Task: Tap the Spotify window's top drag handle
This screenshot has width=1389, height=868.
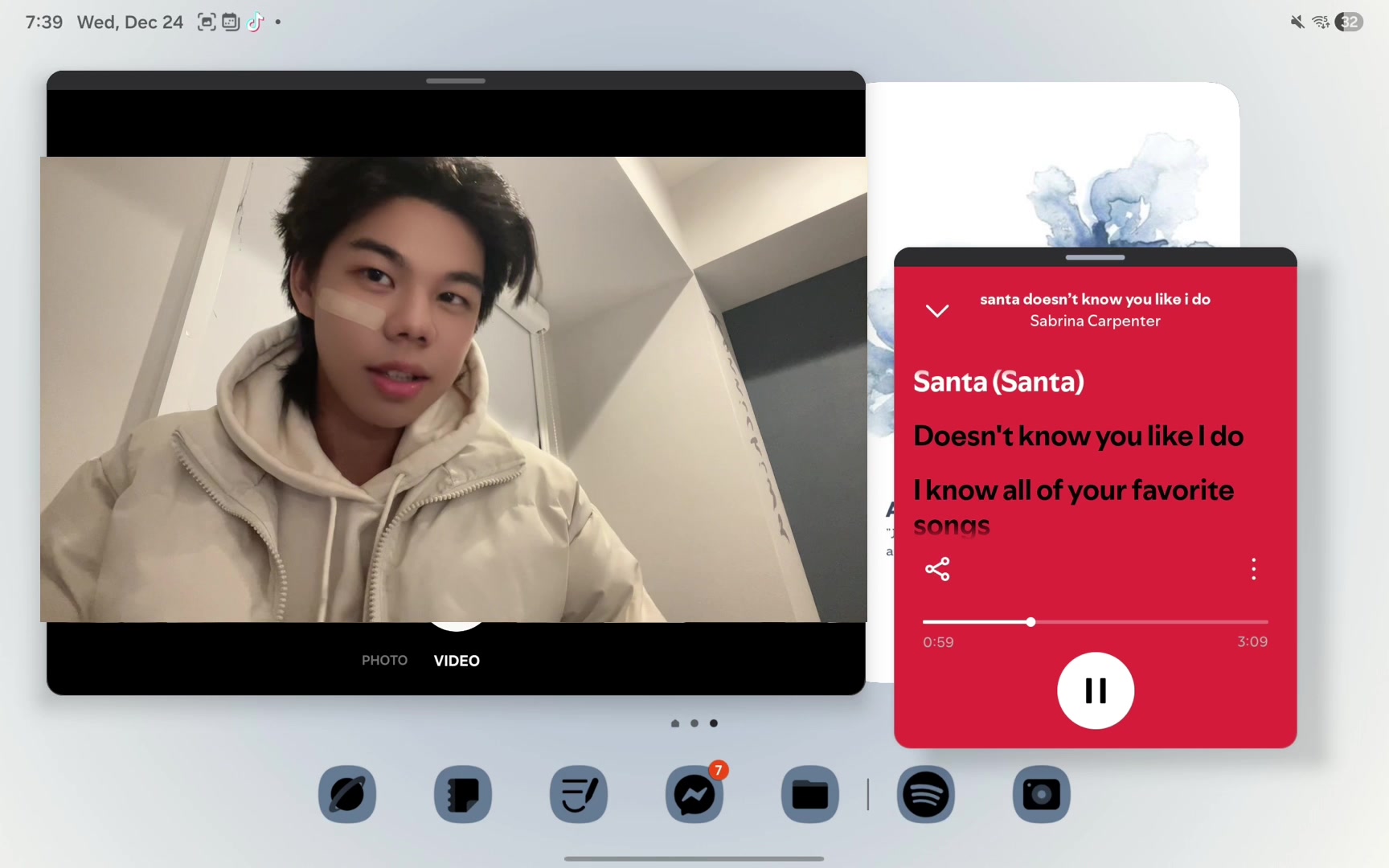Action: (1095, 257)
